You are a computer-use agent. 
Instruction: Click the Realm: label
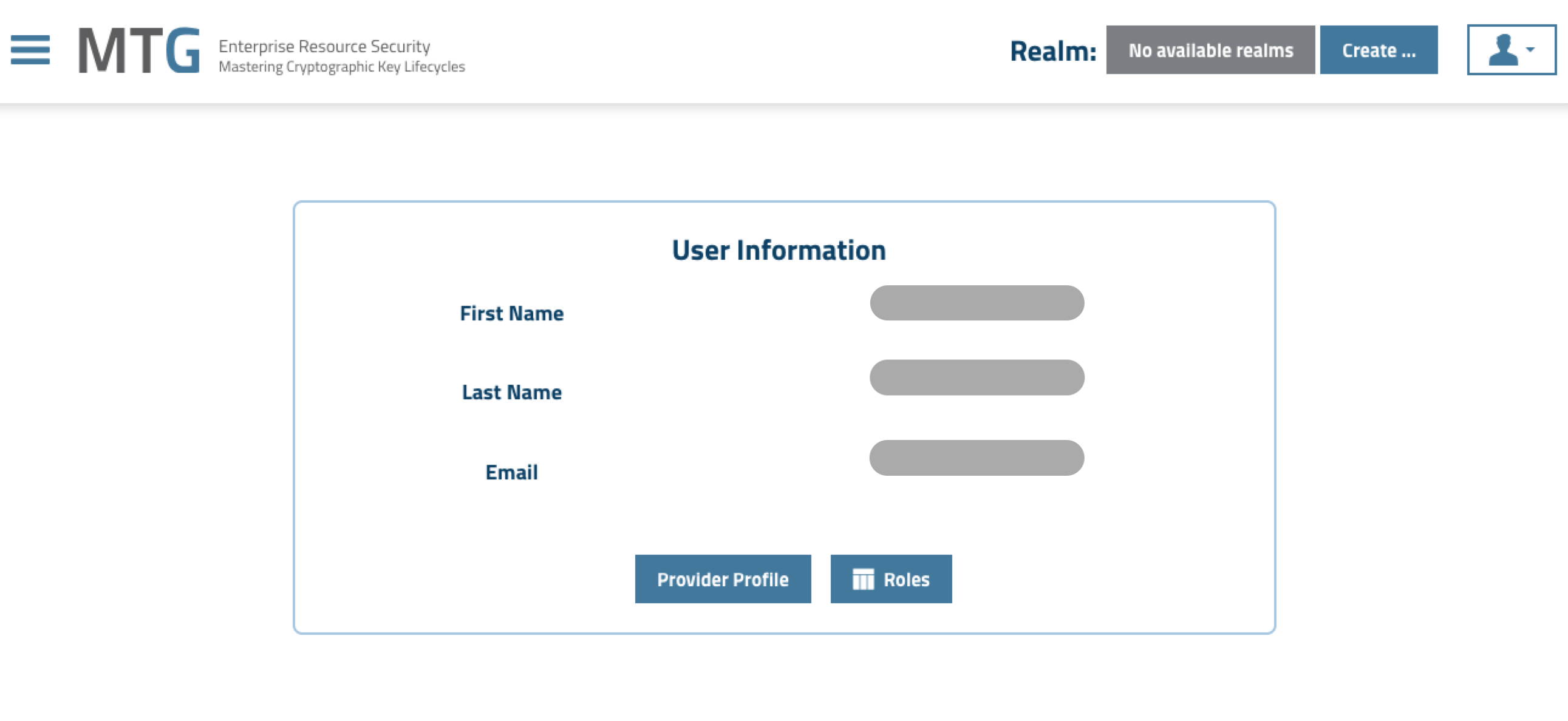point(1052,51)
